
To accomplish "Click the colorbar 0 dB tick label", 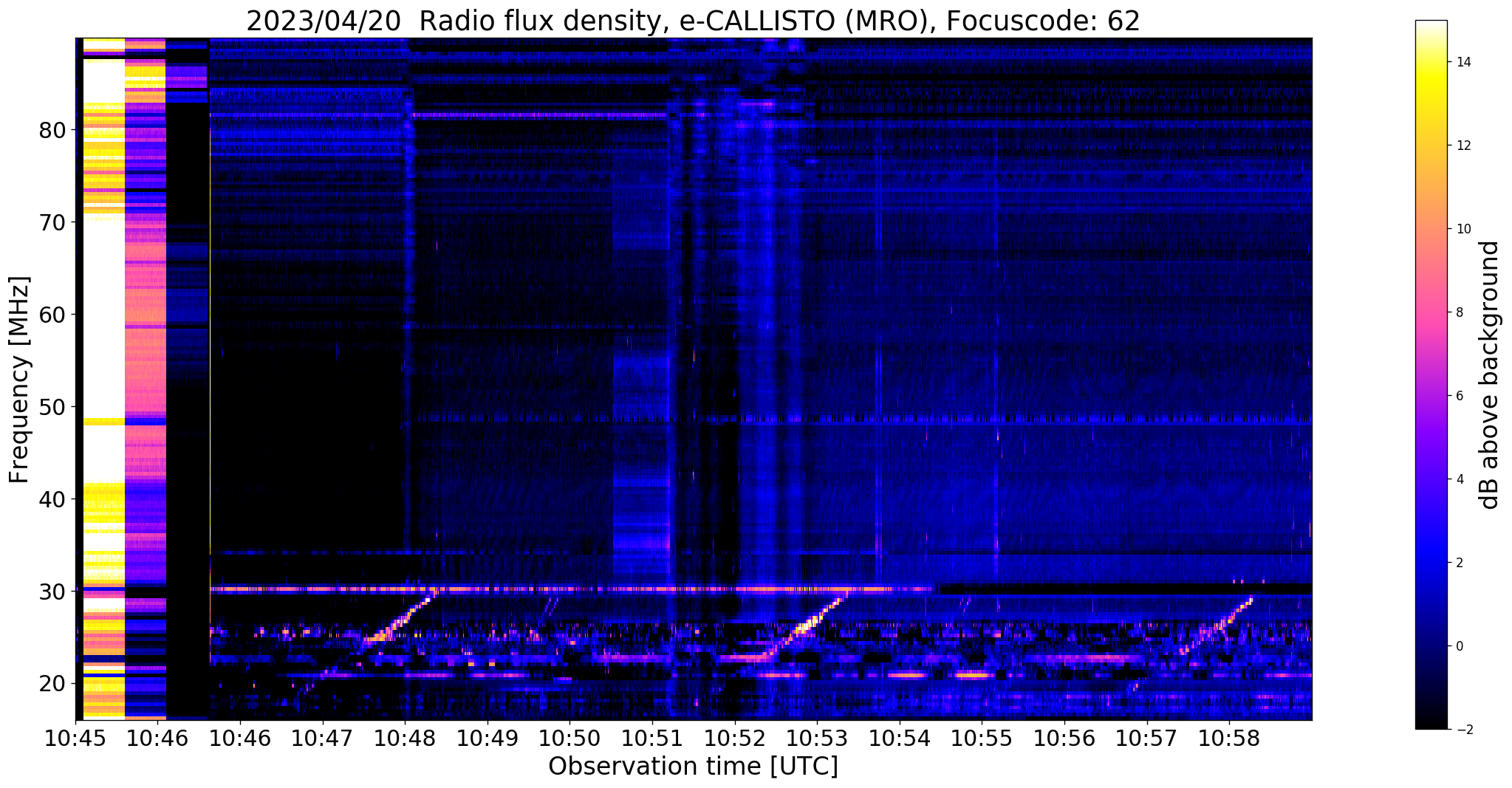I will [x=1459, y=646].
